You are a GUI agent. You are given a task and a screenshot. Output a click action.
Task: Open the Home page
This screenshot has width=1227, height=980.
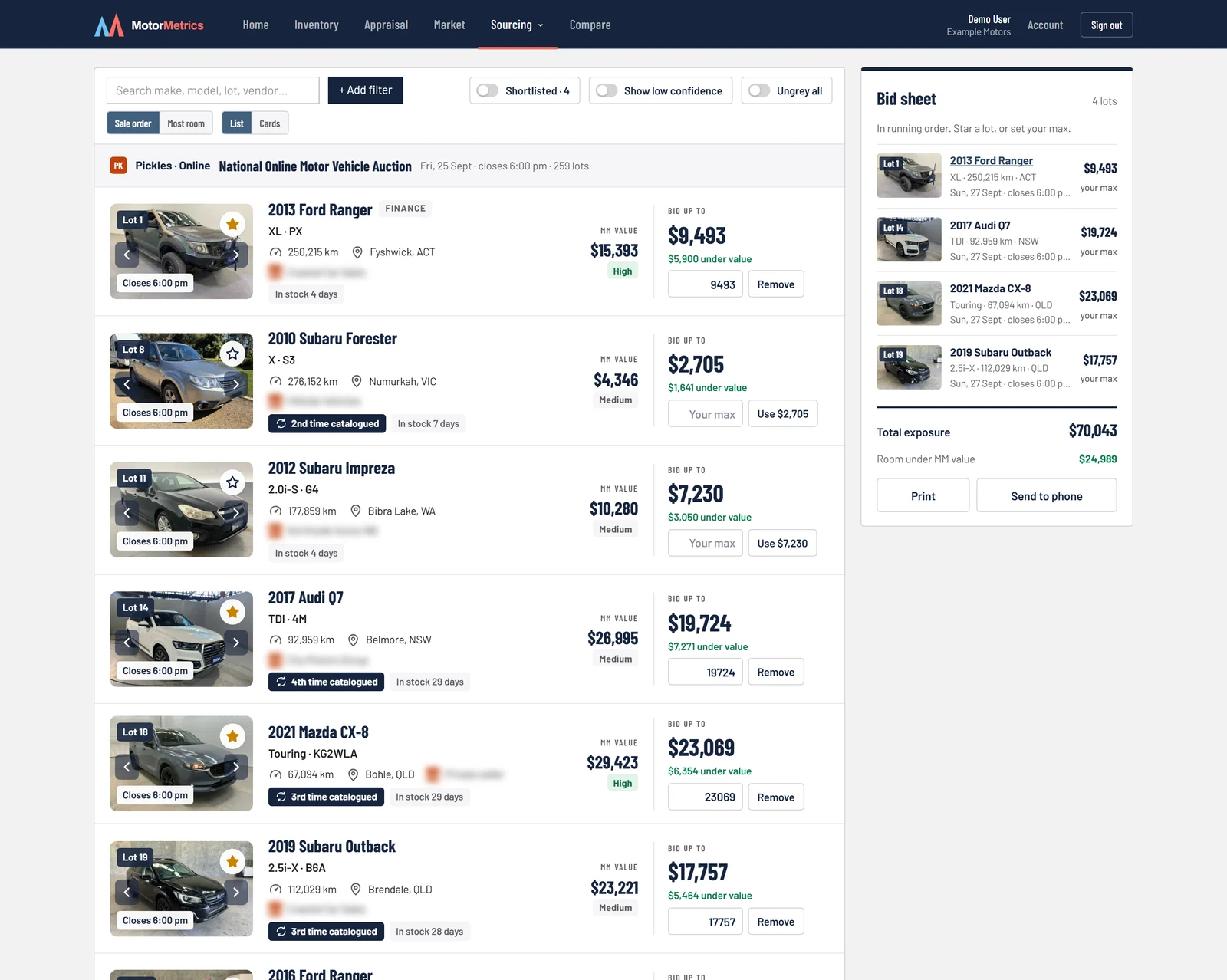coord(256,25)
